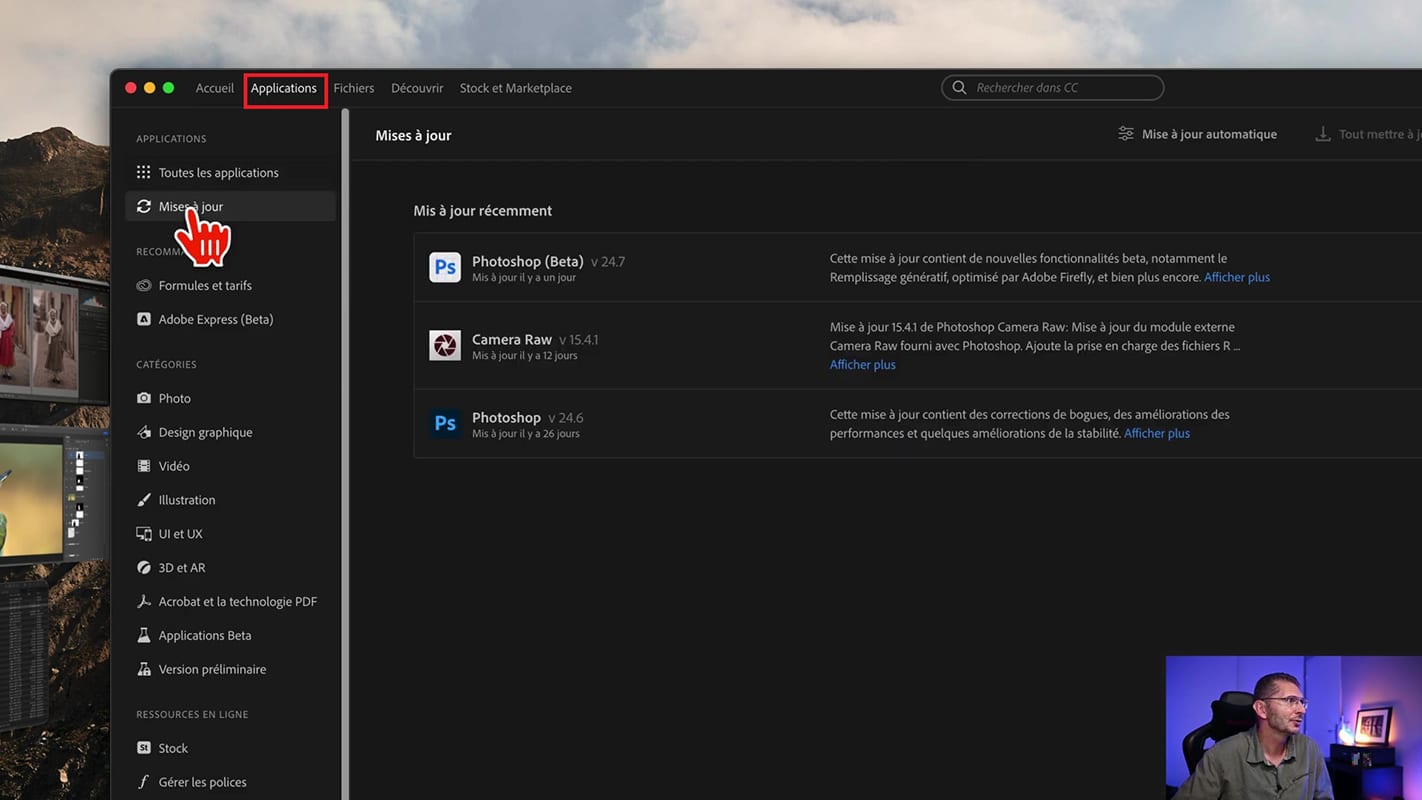This screenshot has width=1422, height=800.
Task: Click the webcam video overlay thumbnail
Action: click(x=1294, y=728)
